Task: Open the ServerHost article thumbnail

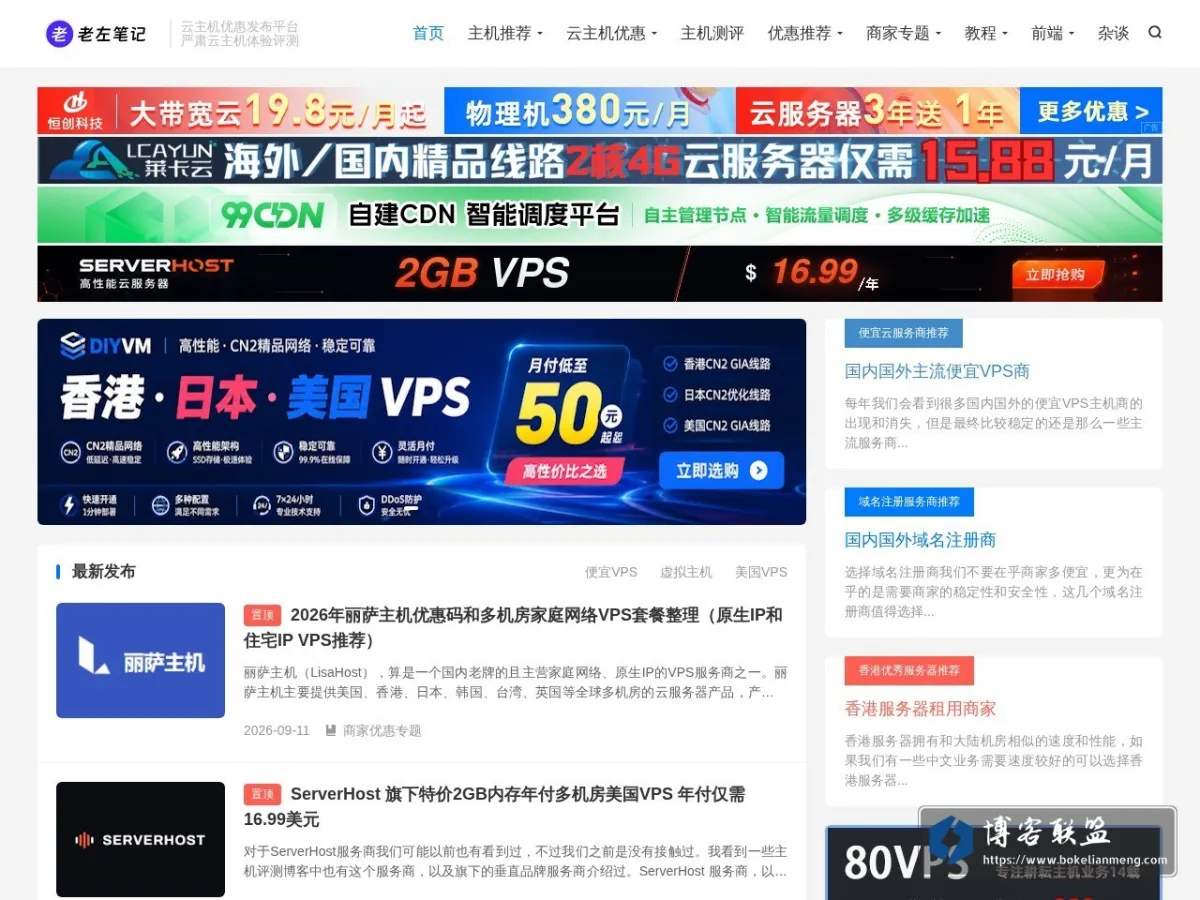Action: [x=140, y=839]
